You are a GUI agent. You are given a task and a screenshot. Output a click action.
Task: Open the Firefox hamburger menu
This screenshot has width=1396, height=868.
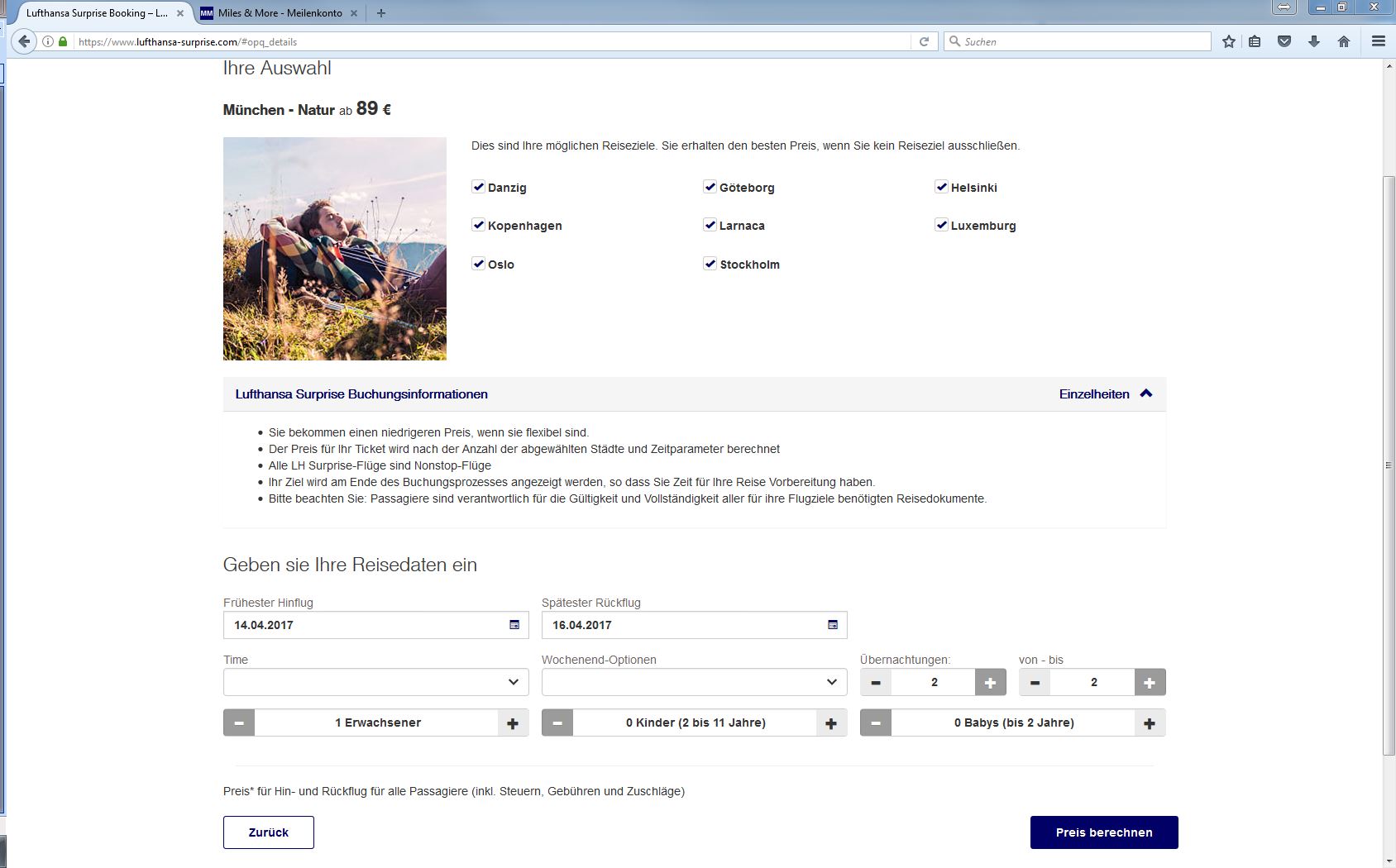pyautogui.click(x=1378, y=41)
